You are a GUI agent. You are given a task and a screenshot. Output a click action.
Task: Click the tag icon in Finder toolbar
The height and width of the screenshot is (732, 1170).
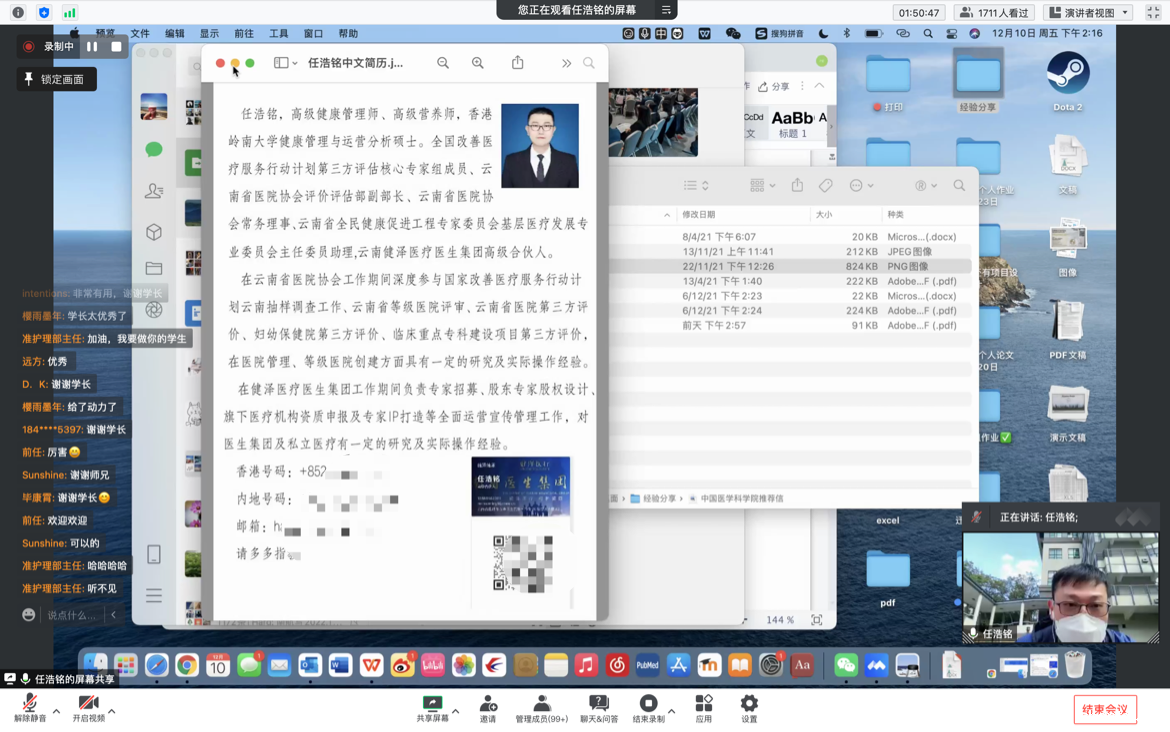pos(825,185)
